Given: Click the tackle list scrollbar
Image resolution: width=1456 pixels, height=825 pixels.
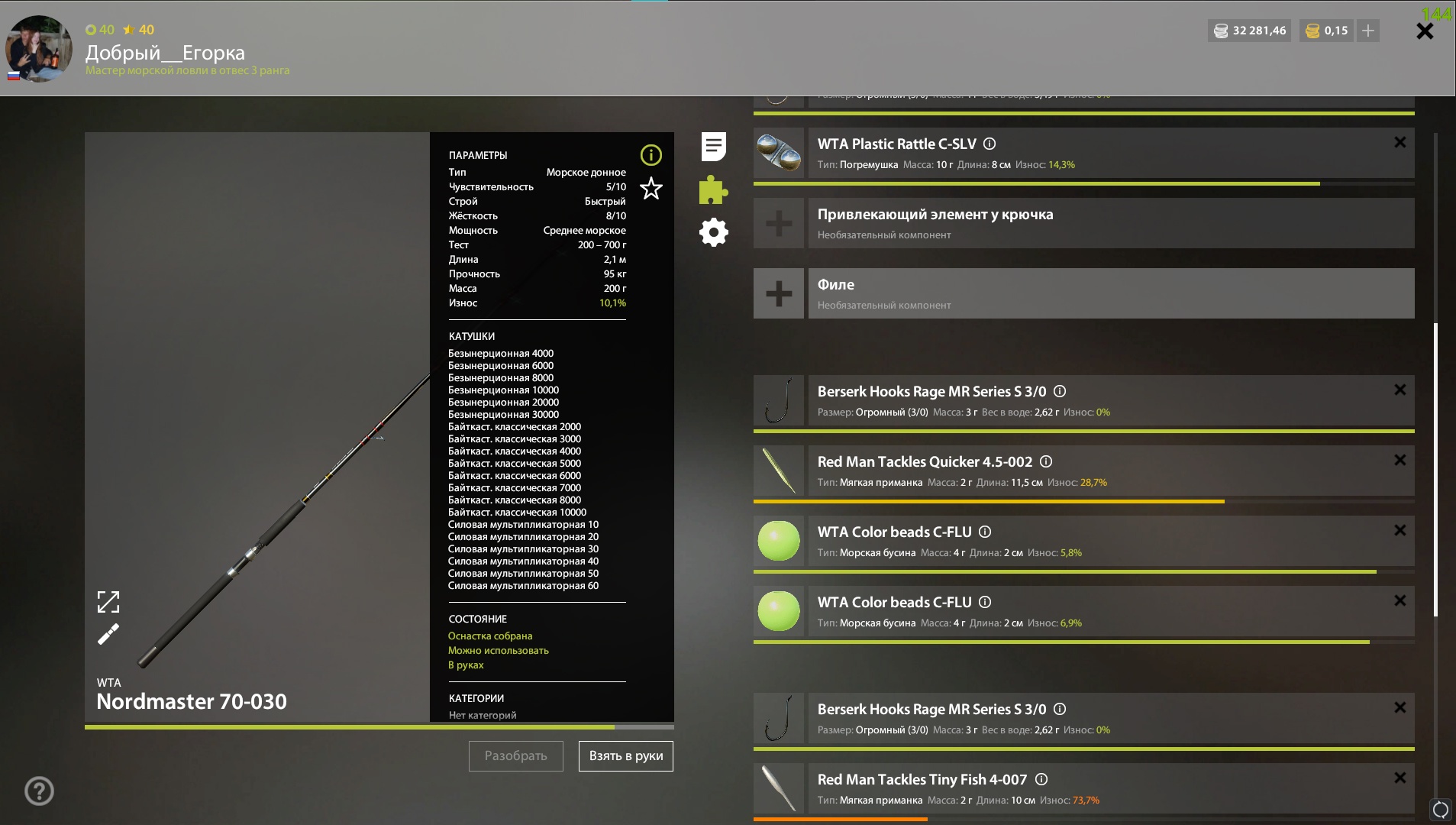Looking at the screenshot, I should pos(1435,470).
